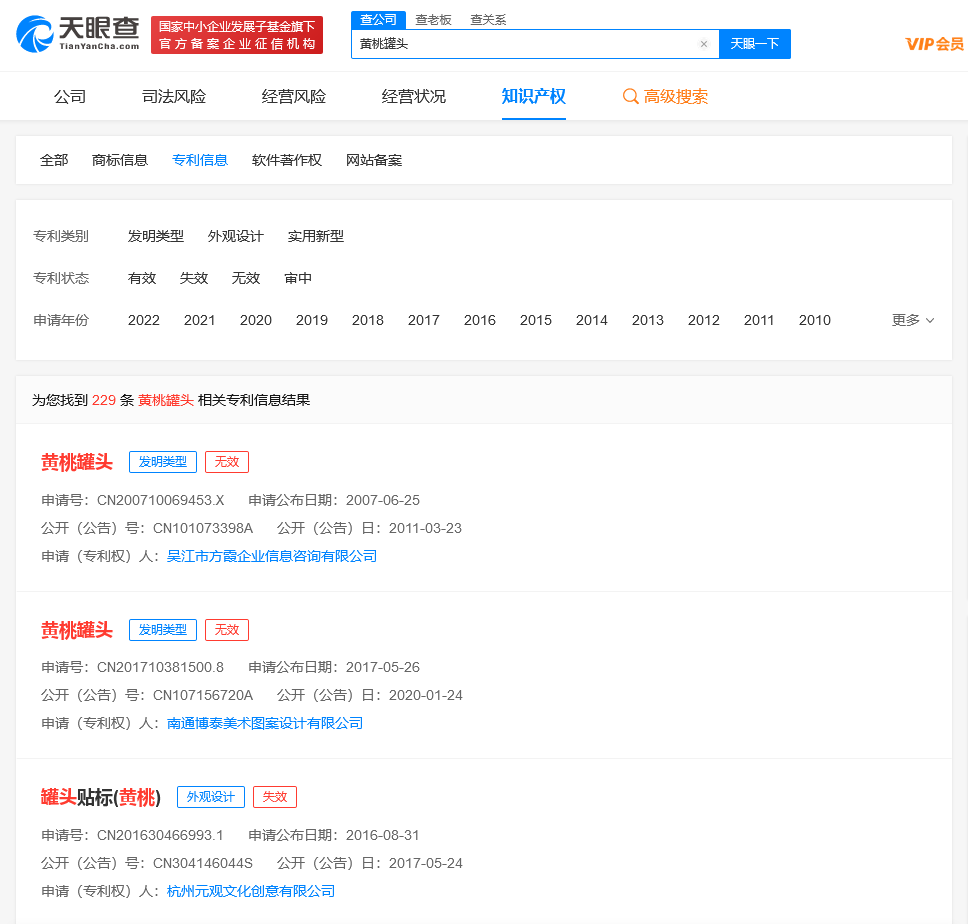Filter application year 2021

(199, 320)
